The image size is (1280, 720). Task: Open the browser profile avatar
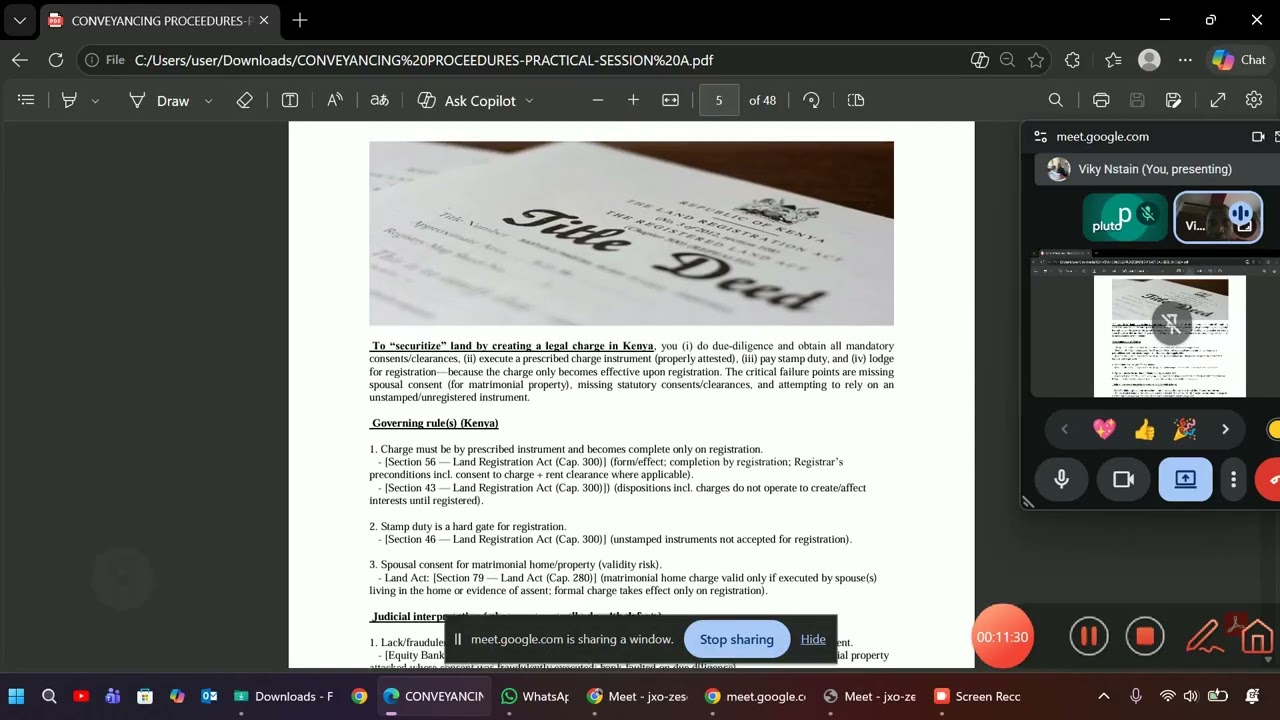pos(1149,60)
